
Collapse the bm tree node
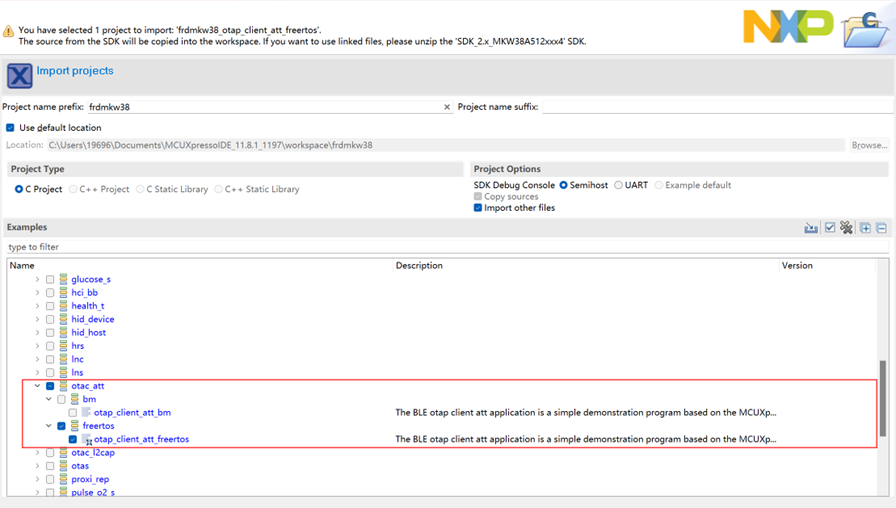[49, 399]
